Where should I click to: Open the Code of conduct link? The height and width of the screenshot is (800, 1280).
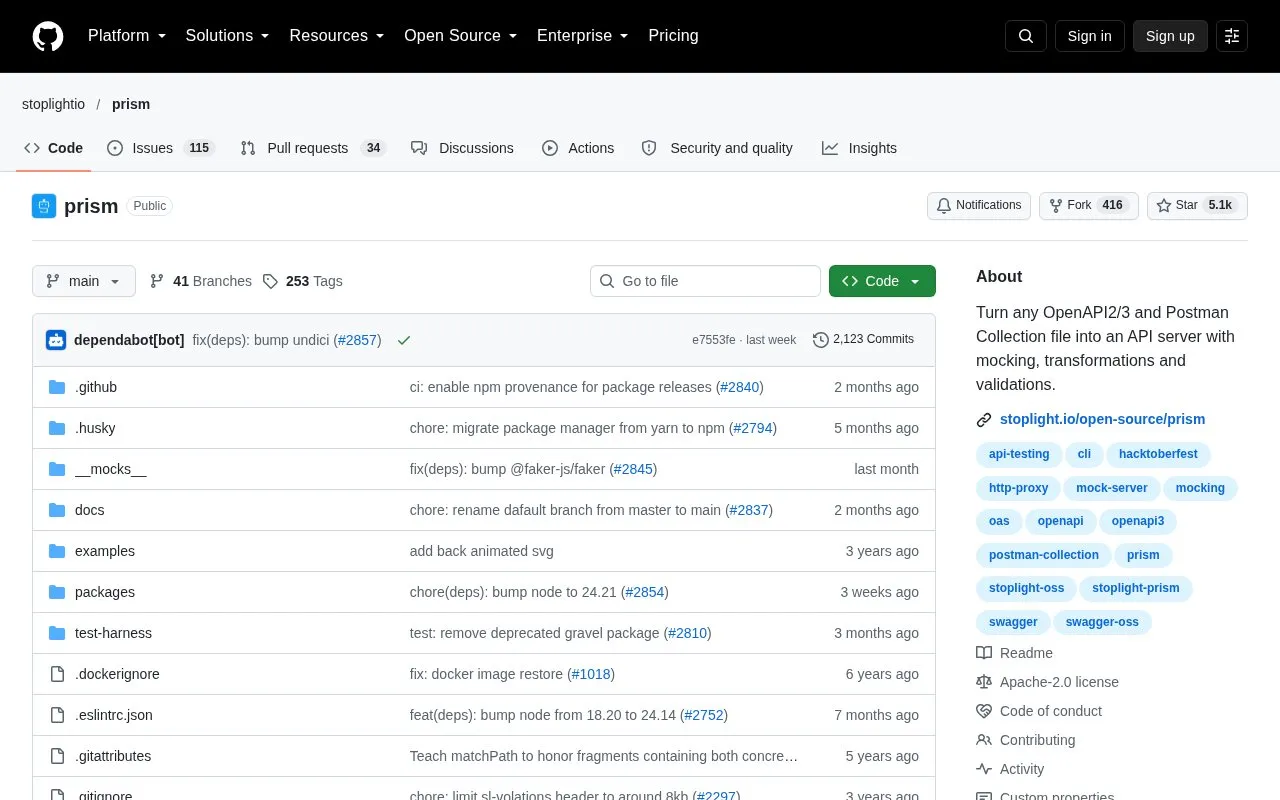click(1039, 711)
